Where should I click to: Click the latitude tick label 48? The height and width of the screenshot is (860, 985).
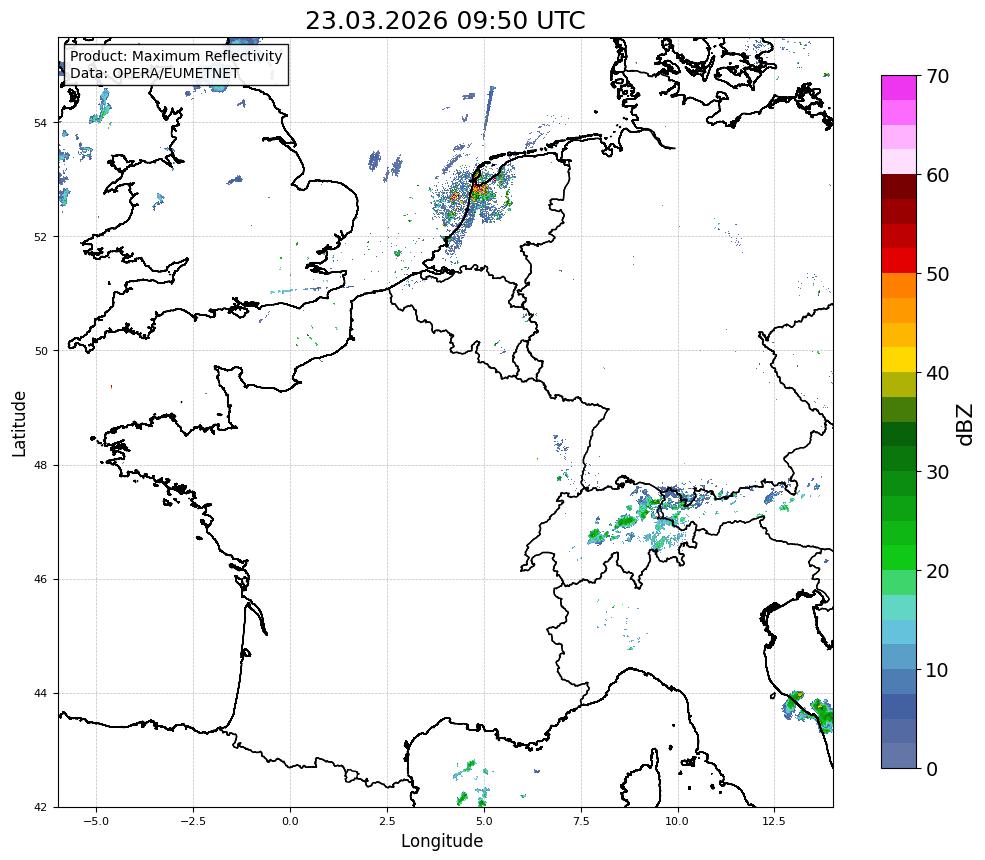click(40, 465)
